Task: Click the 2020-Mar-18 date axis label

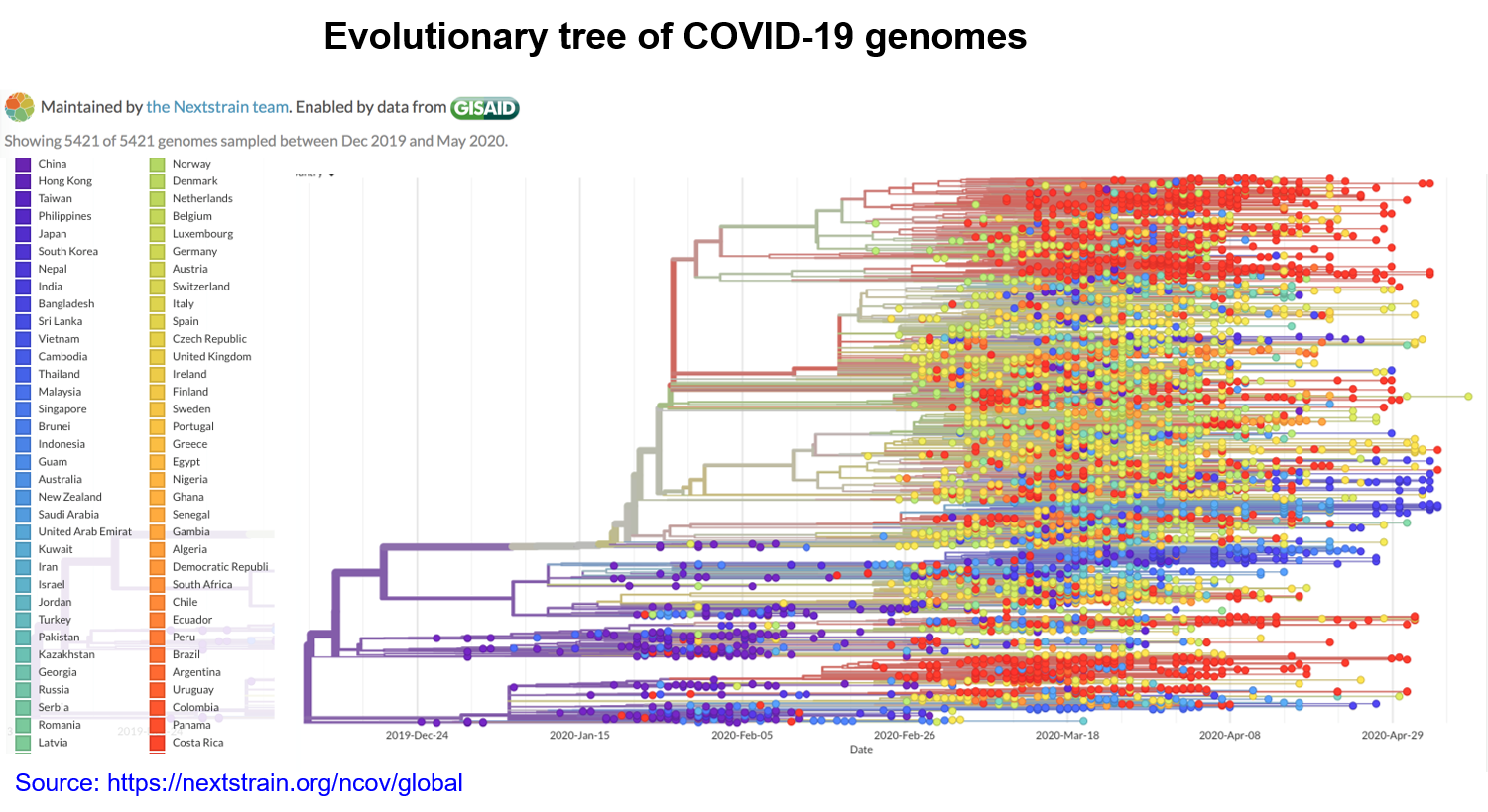Action: (x=1066, y=736)
